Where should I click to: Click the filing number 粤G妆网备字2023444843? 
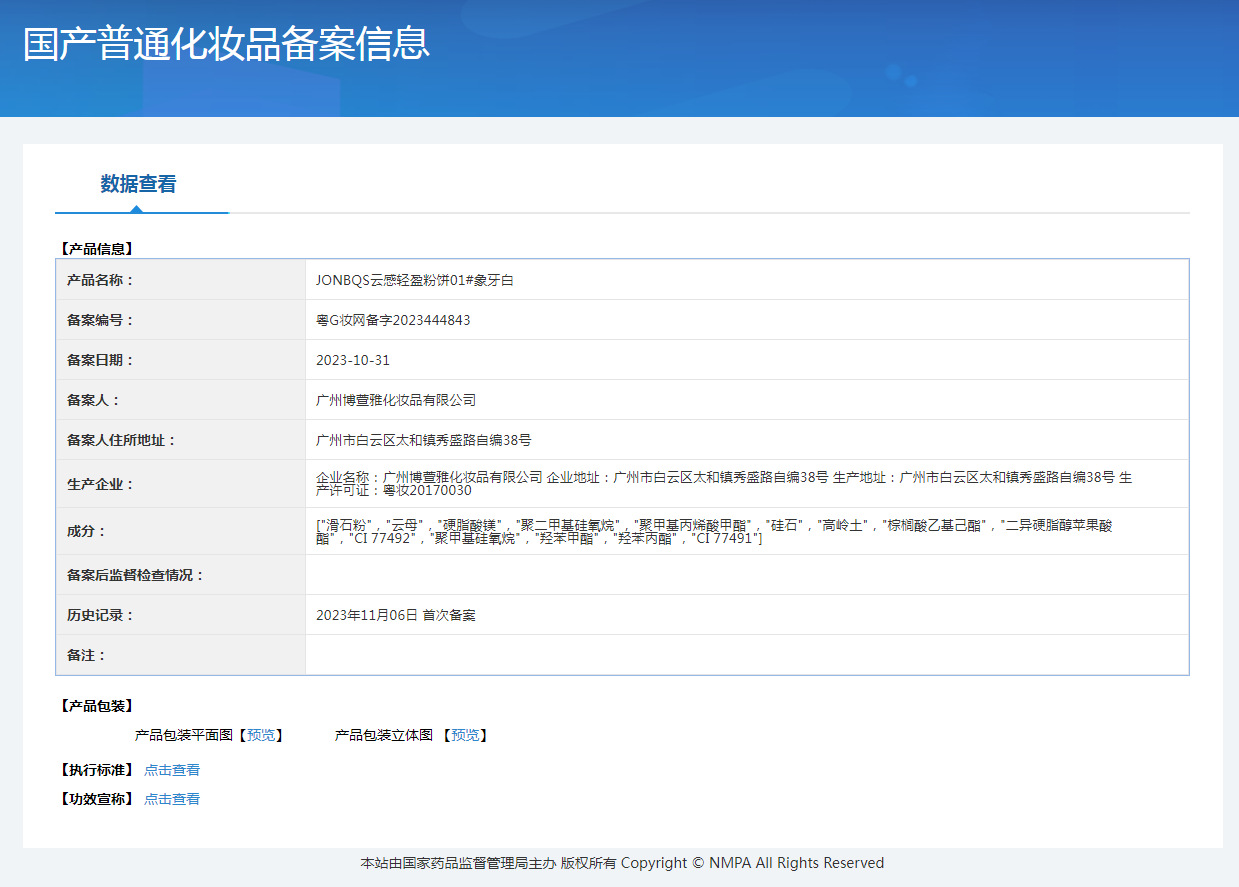[x=393, y=320]
